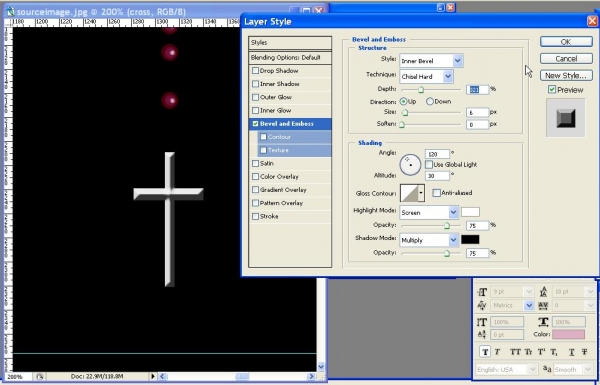
Task: Click the pink text Color swatch
Action: (568, 334)
